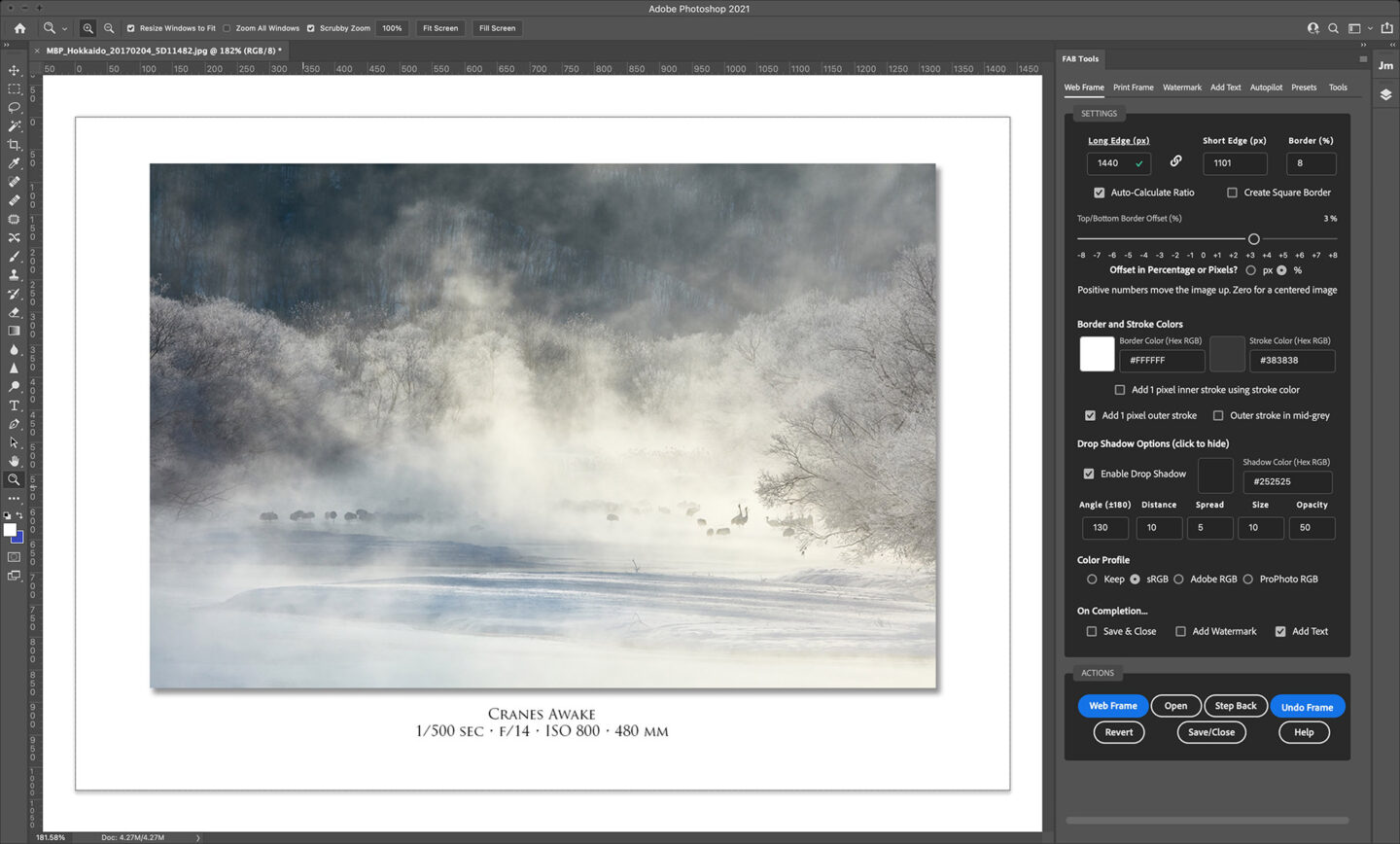Expand the workspace switcher dropdown
1400x844 pixels.
[x=1370, y=29]
